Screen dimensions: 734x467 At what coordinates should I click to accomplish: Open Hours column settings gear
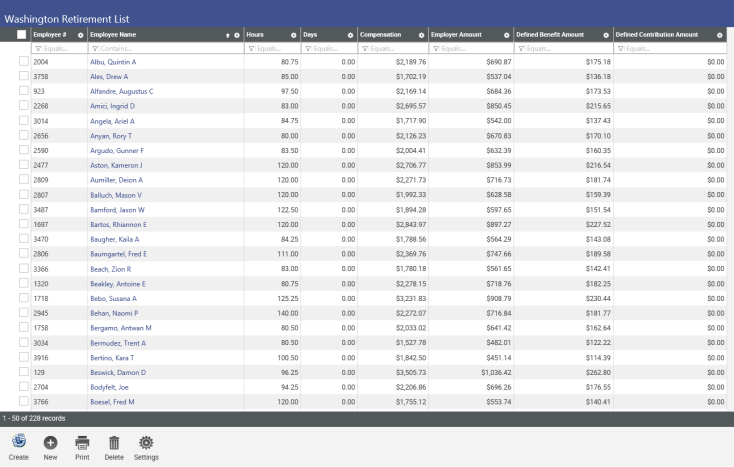tap(293, 35)
